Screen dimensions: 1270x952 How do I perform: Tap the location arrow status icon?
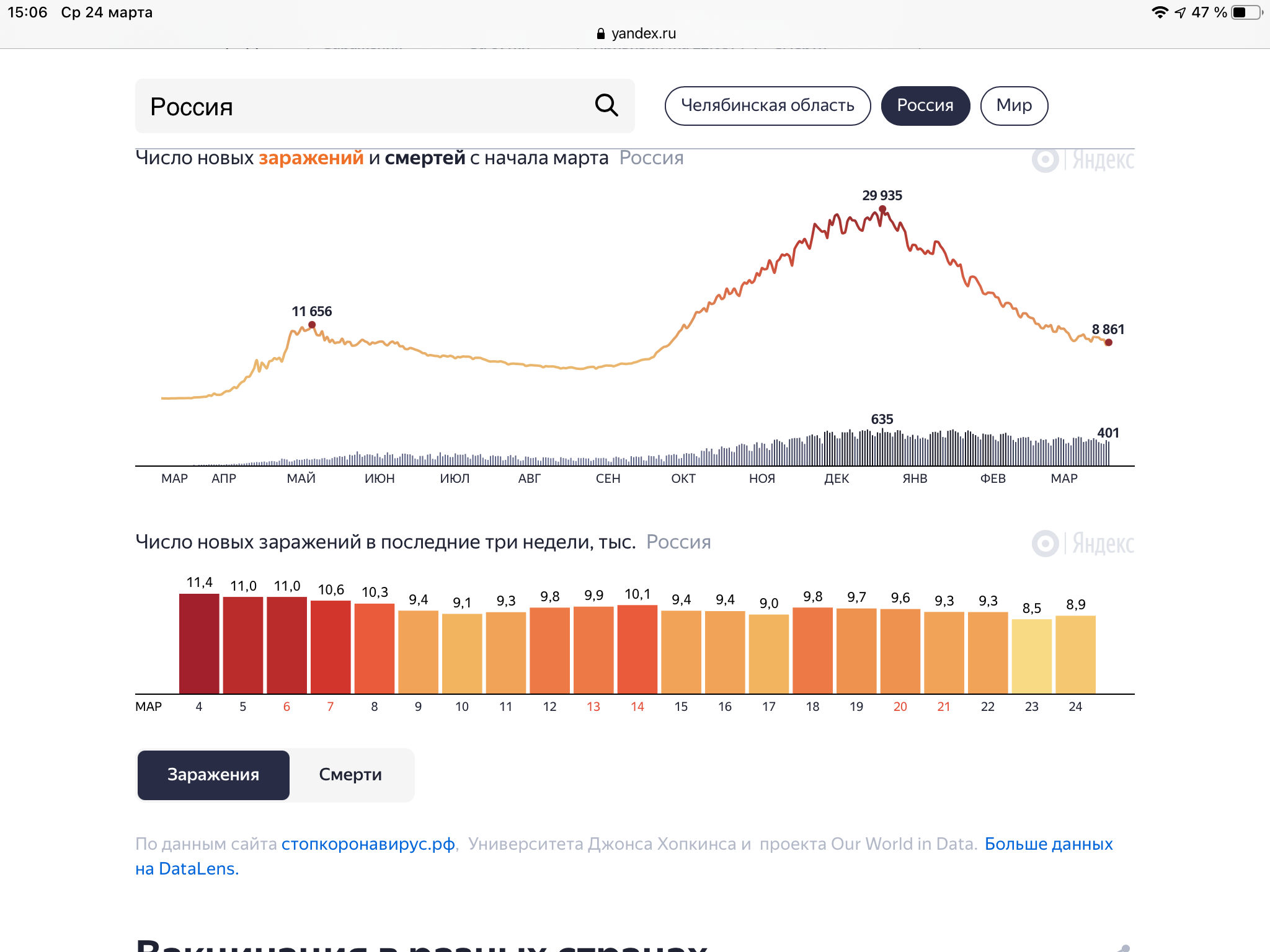tap(1180, 12)
